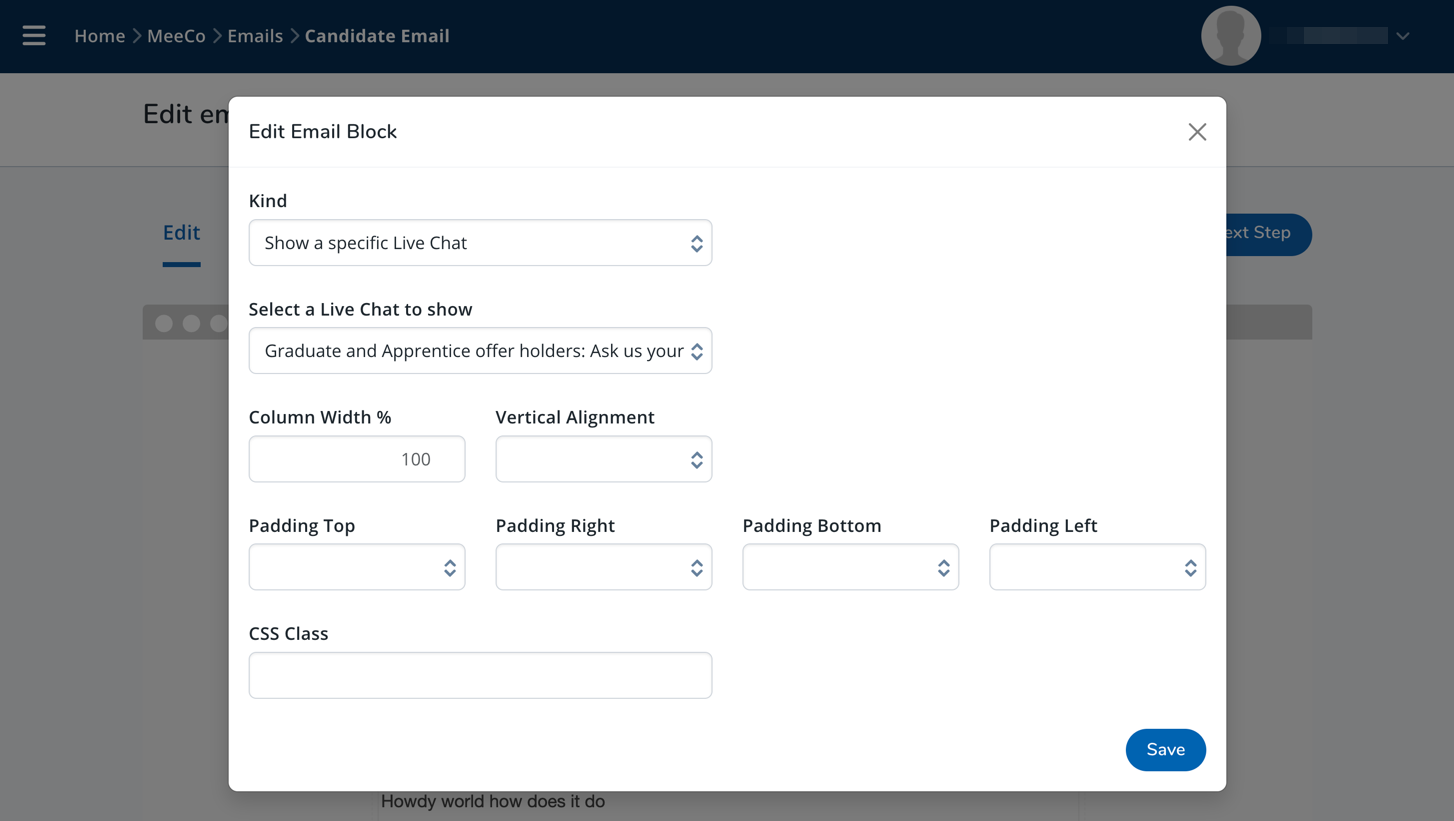The height and width of the screenshot is (821, 1454).
Task: Expand the user account chevron menu
Action: pyautogui.click(x=1403, y=36)
